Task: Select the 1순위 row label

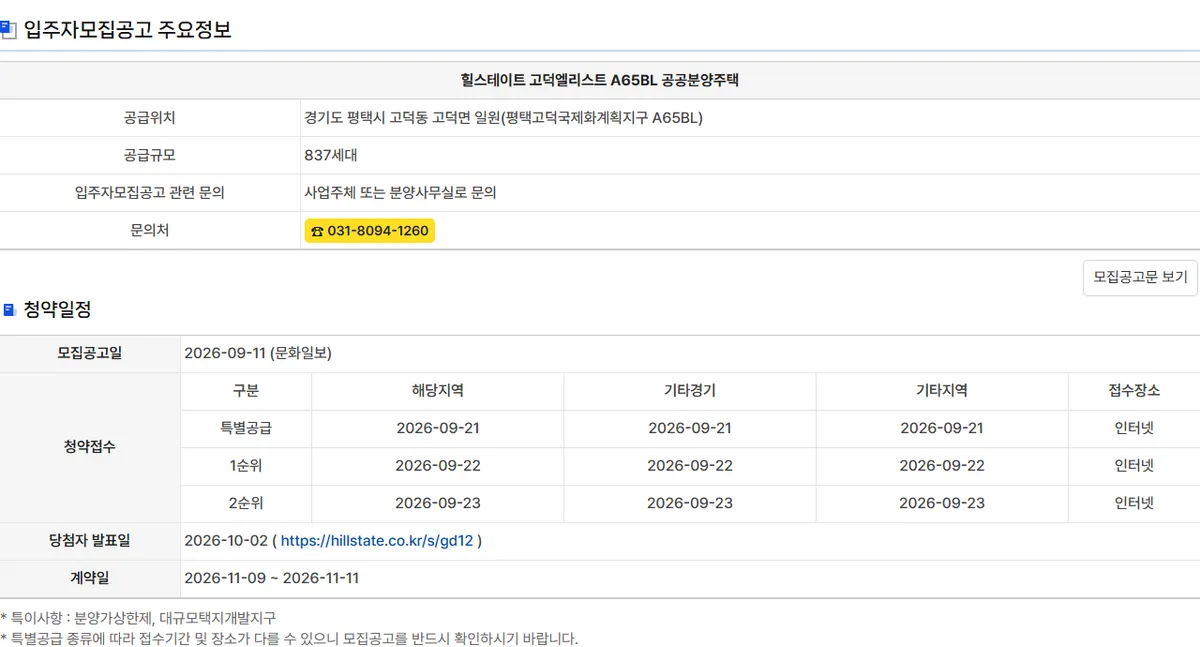Action: tap(246, 466)
